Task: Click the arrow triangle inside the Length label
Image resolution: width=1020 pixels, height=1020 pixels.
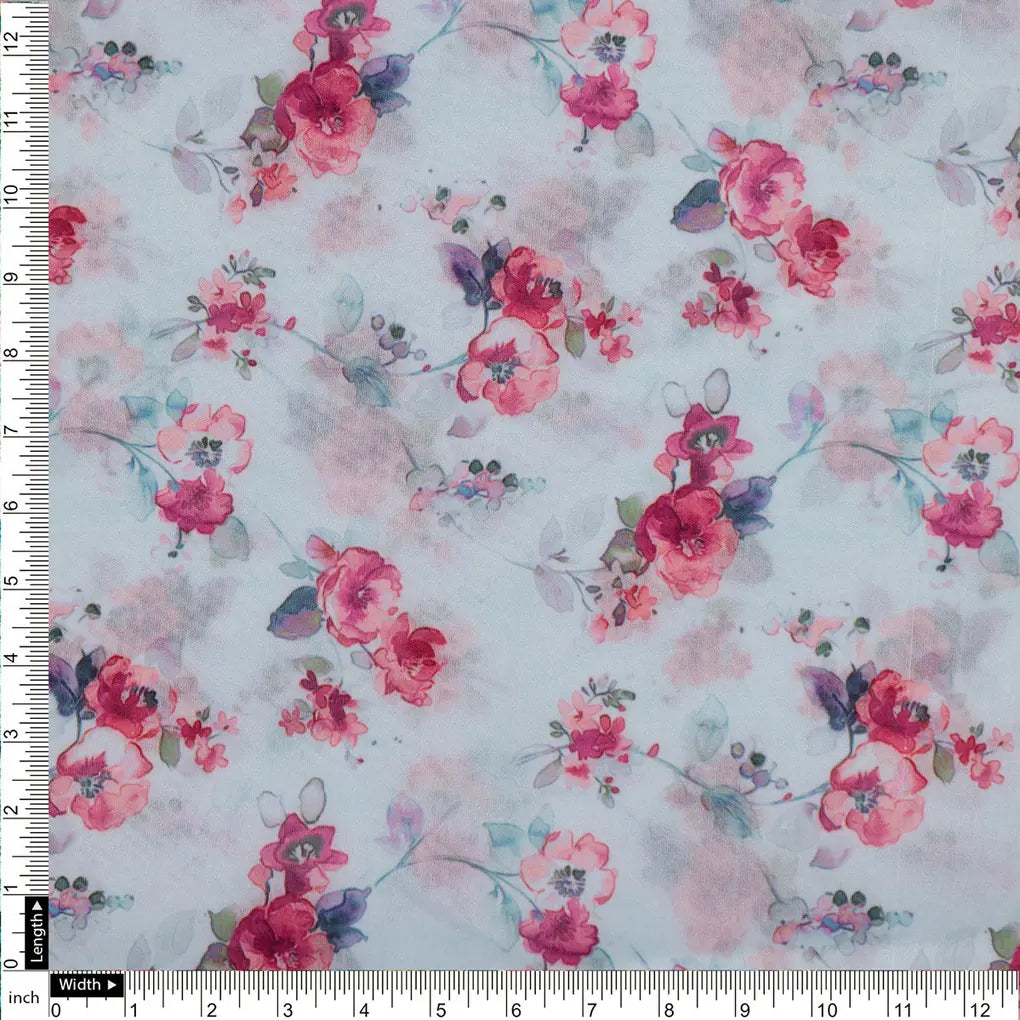Action: click(x=37, y=908)
